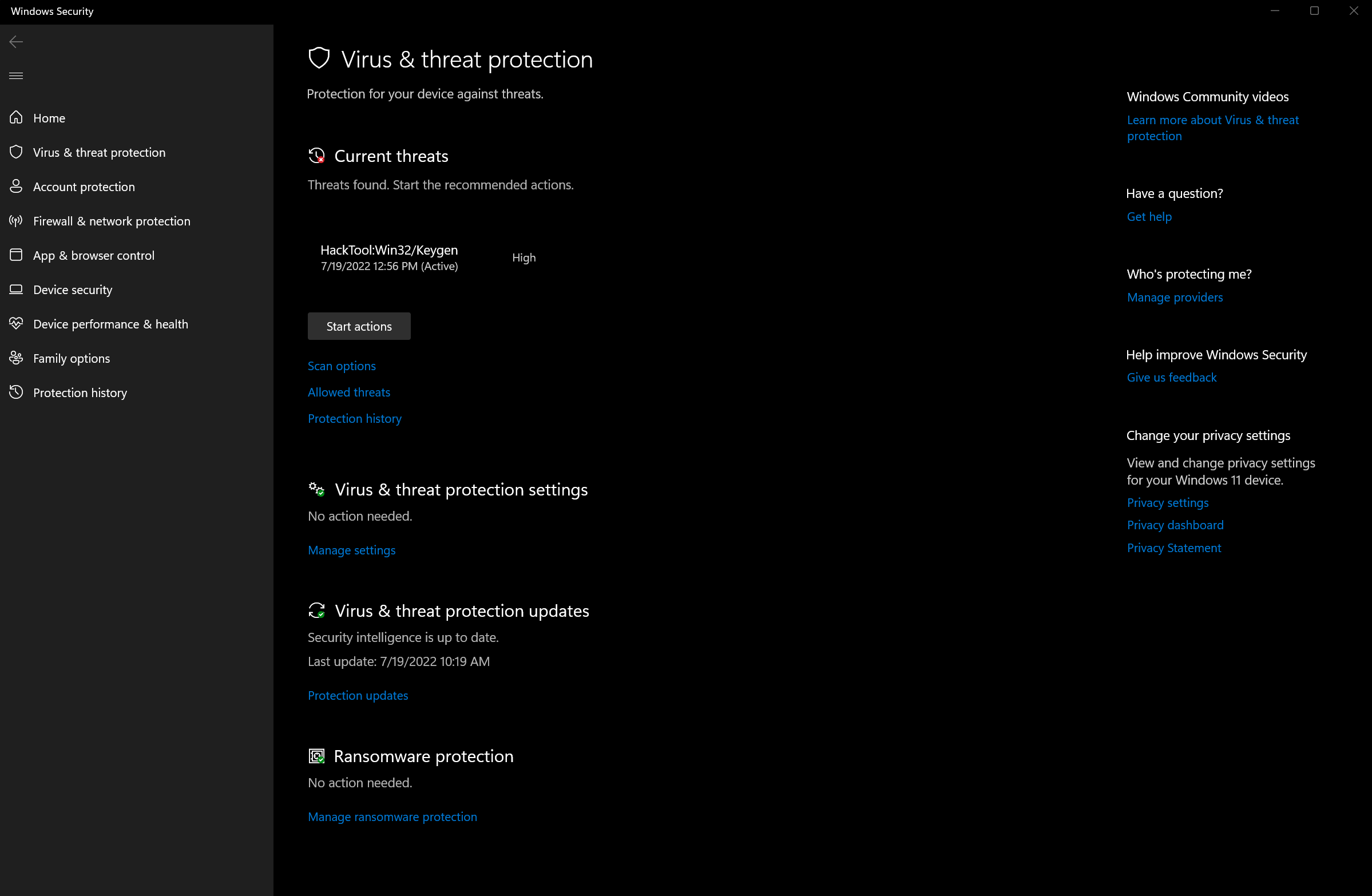Open Privacy dashboard link
Viewport: 1372px width, 896px height.
tap(1175, 525)
